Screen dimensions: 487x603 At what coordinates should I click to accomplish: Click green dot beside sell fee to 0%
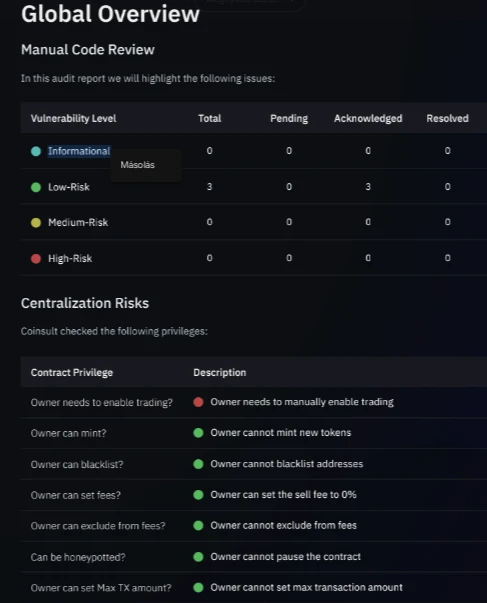[198, 495]
